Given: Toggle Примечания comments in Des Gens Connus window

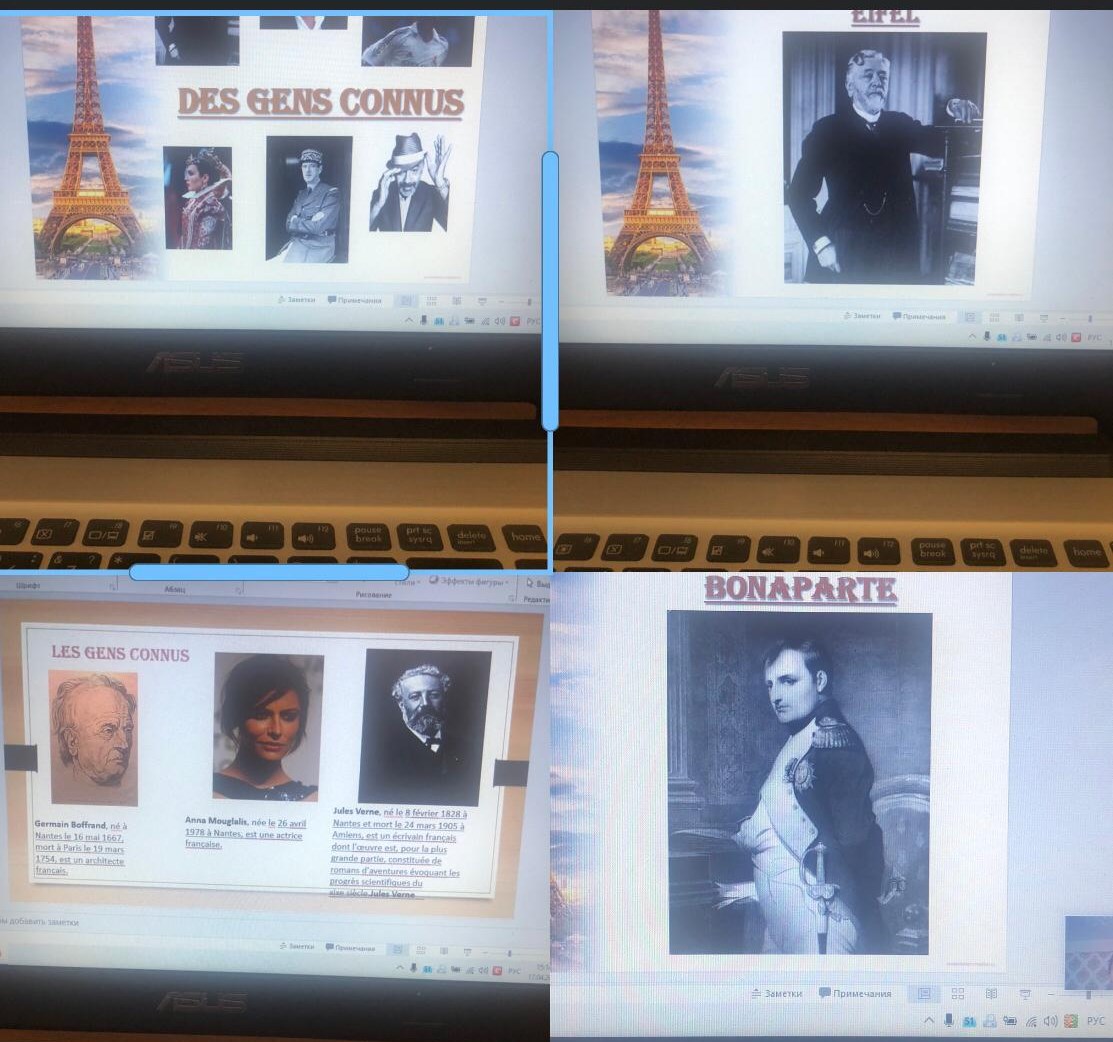Looking at the screenshot, I should (354, 300).
